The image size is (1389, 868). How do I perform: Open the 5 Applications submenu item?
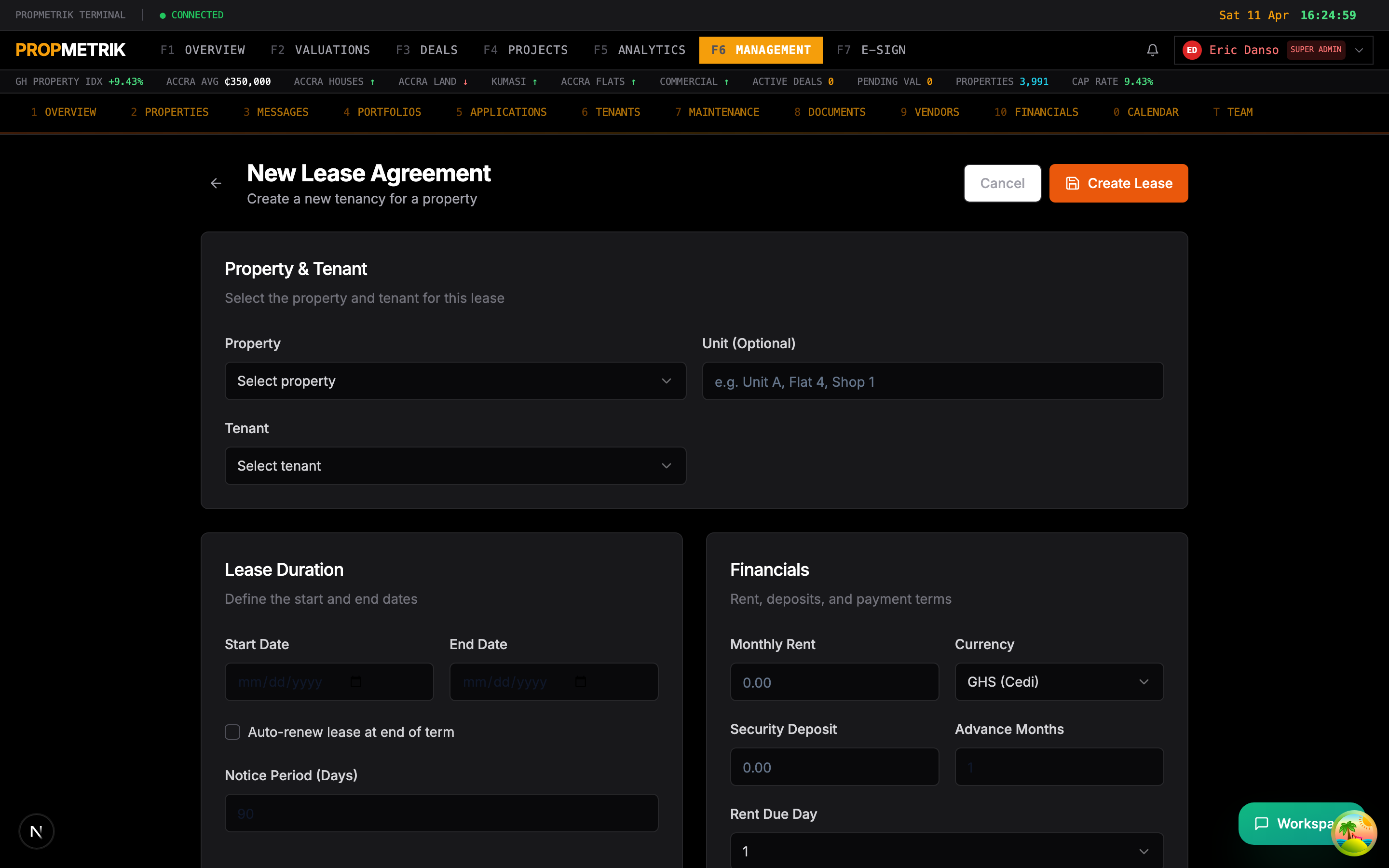501,112
